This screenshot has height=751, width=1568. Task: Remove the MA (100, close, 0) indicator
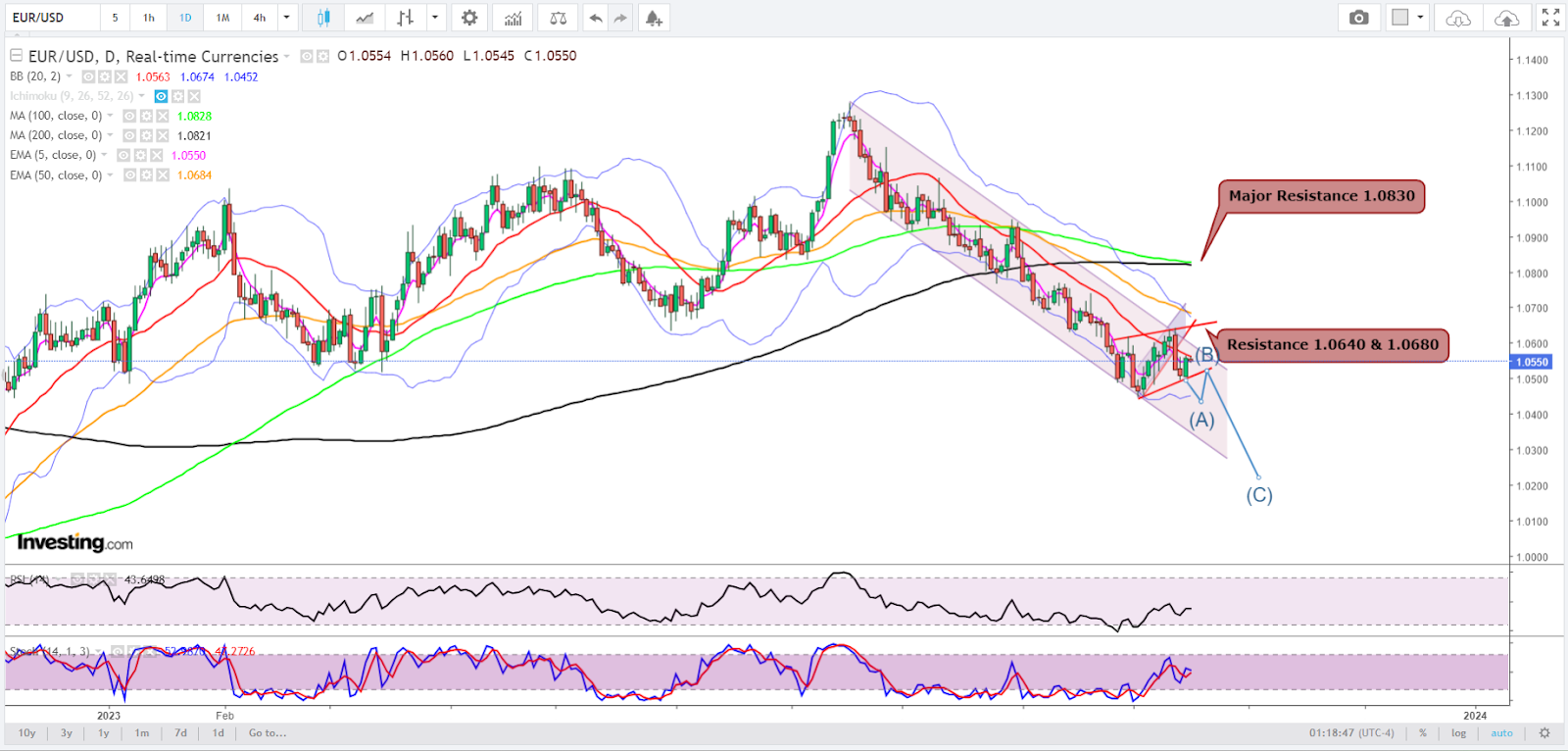(x=162, y=116)
